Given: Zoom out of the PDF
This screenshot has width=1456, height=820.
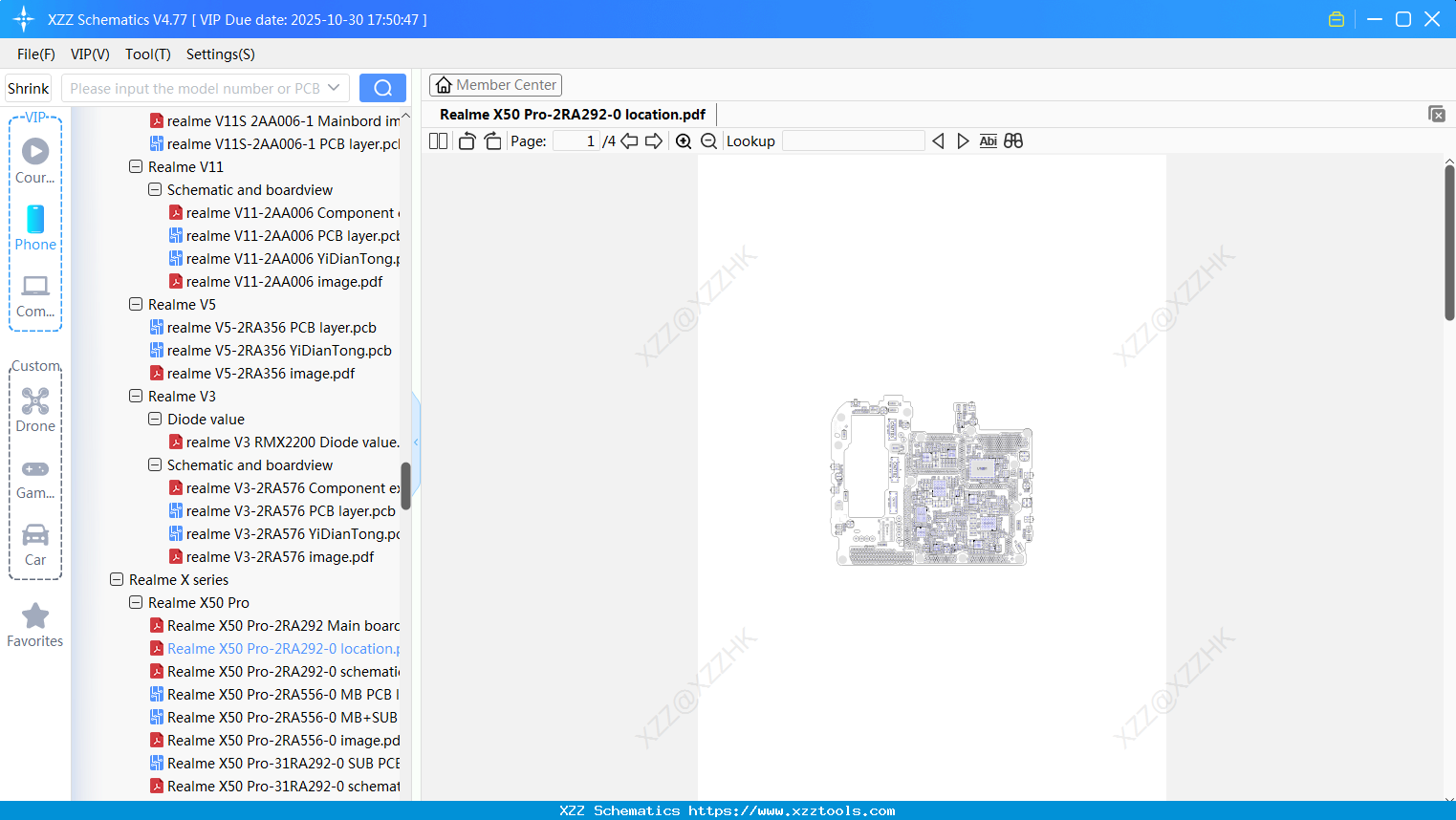Looking at the screenshot, I should 708,140.
